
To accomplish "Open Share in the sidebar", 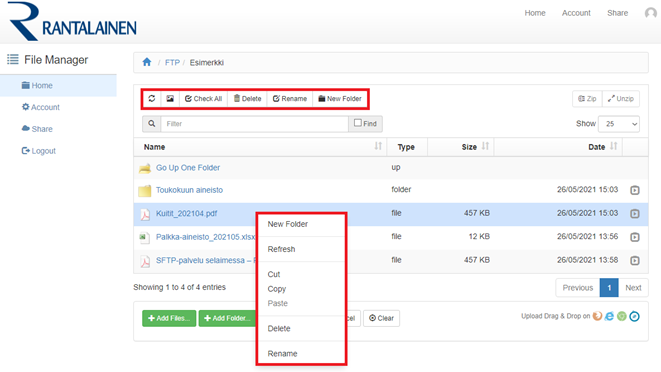I will tap(37, 129).
